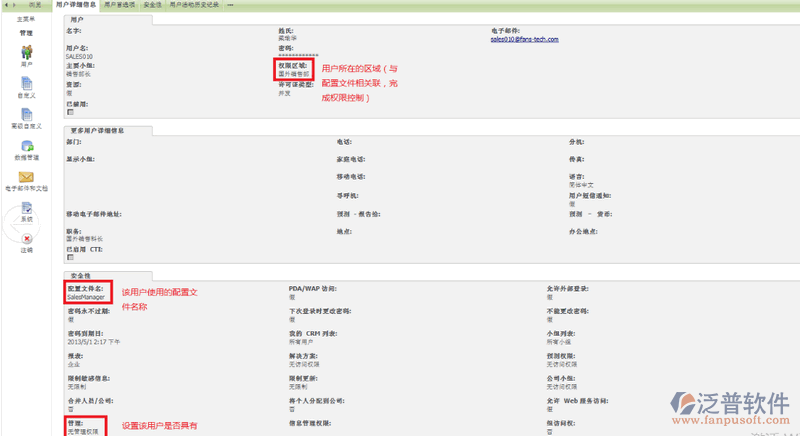Toggle the 已启用 CTI checkbox
This screenshot has height=436, width=800.
click(x=70, y=256)
